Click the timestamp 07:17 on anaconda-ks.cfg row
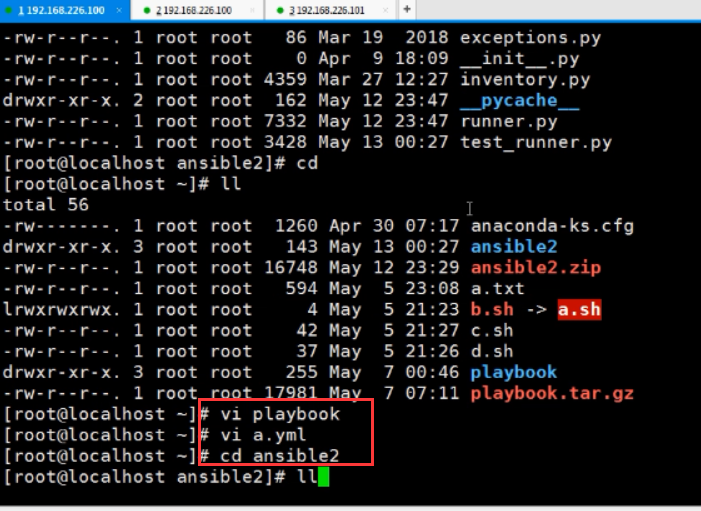 (x=432, y=226)
